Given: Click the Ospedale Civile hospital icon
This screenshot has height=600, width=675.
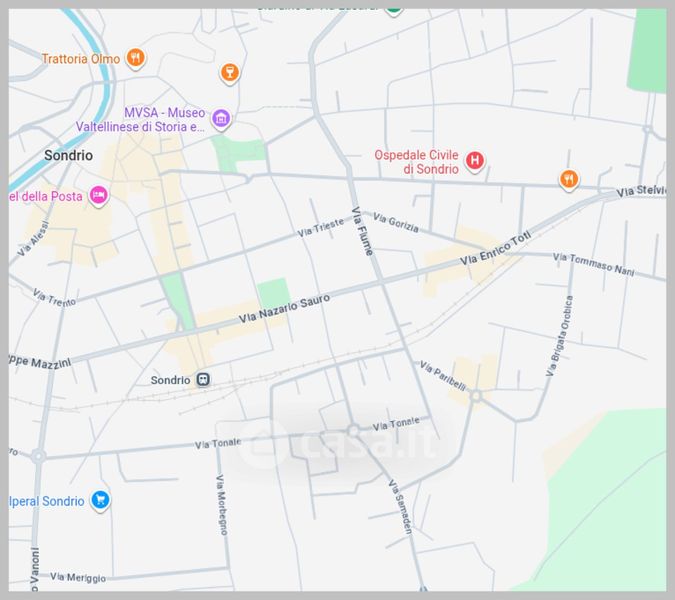Looking at the screenshot, I should 475,160.
